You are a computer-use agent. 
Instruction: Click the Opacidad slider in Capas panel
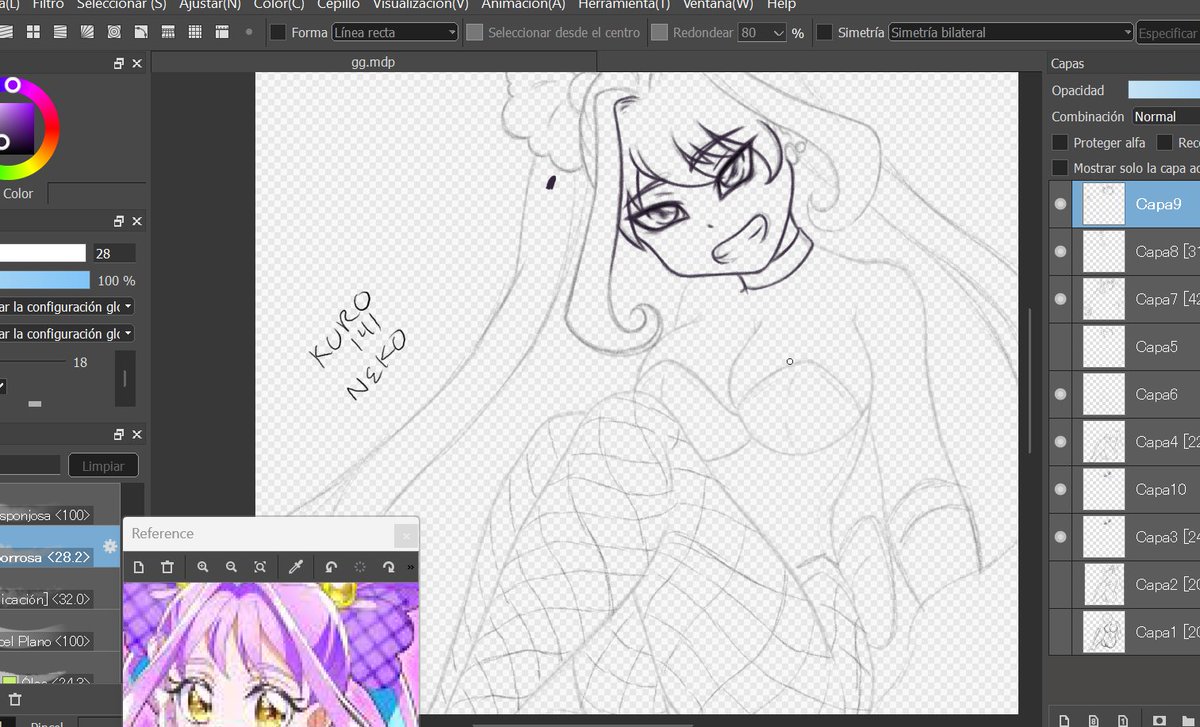[1164, 90]
